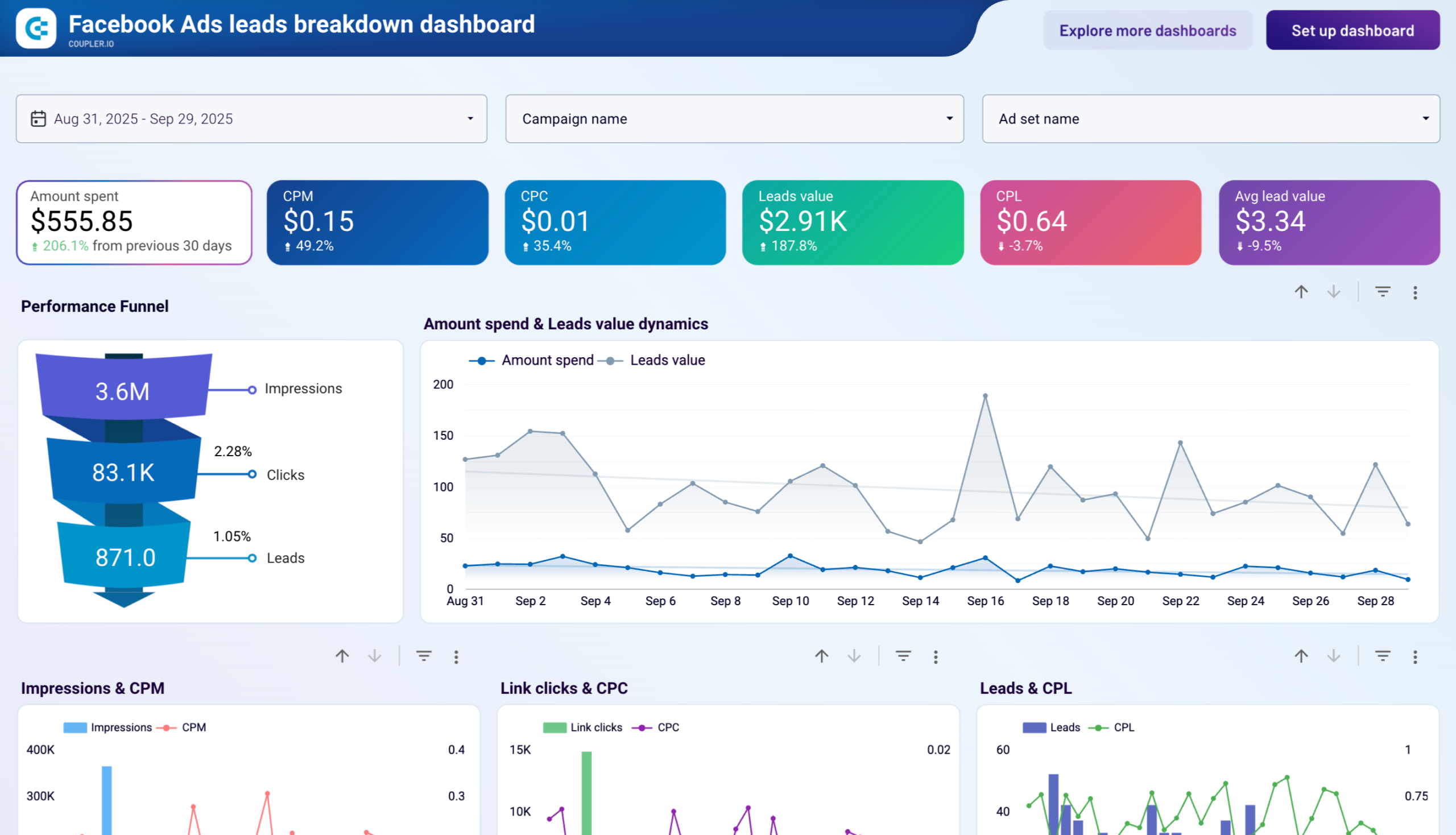This screenshot has height=835, width=1456.
Task: Open the filter icon above the Leads & CPL chart
Action: click(x=1382, y=655)
